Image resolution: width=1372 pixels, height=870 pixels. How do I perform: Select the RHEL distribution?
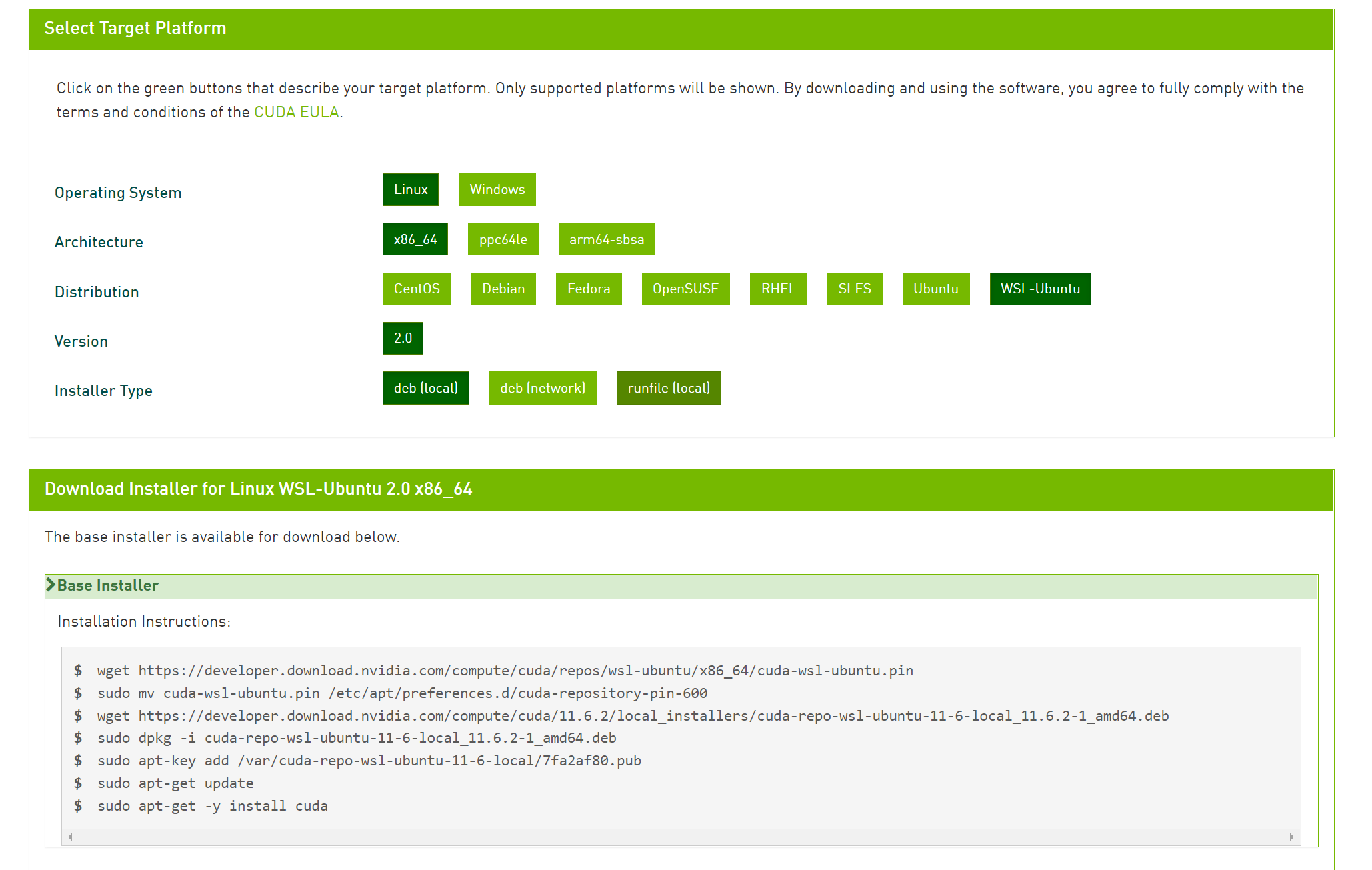click(x=778, y=289)
